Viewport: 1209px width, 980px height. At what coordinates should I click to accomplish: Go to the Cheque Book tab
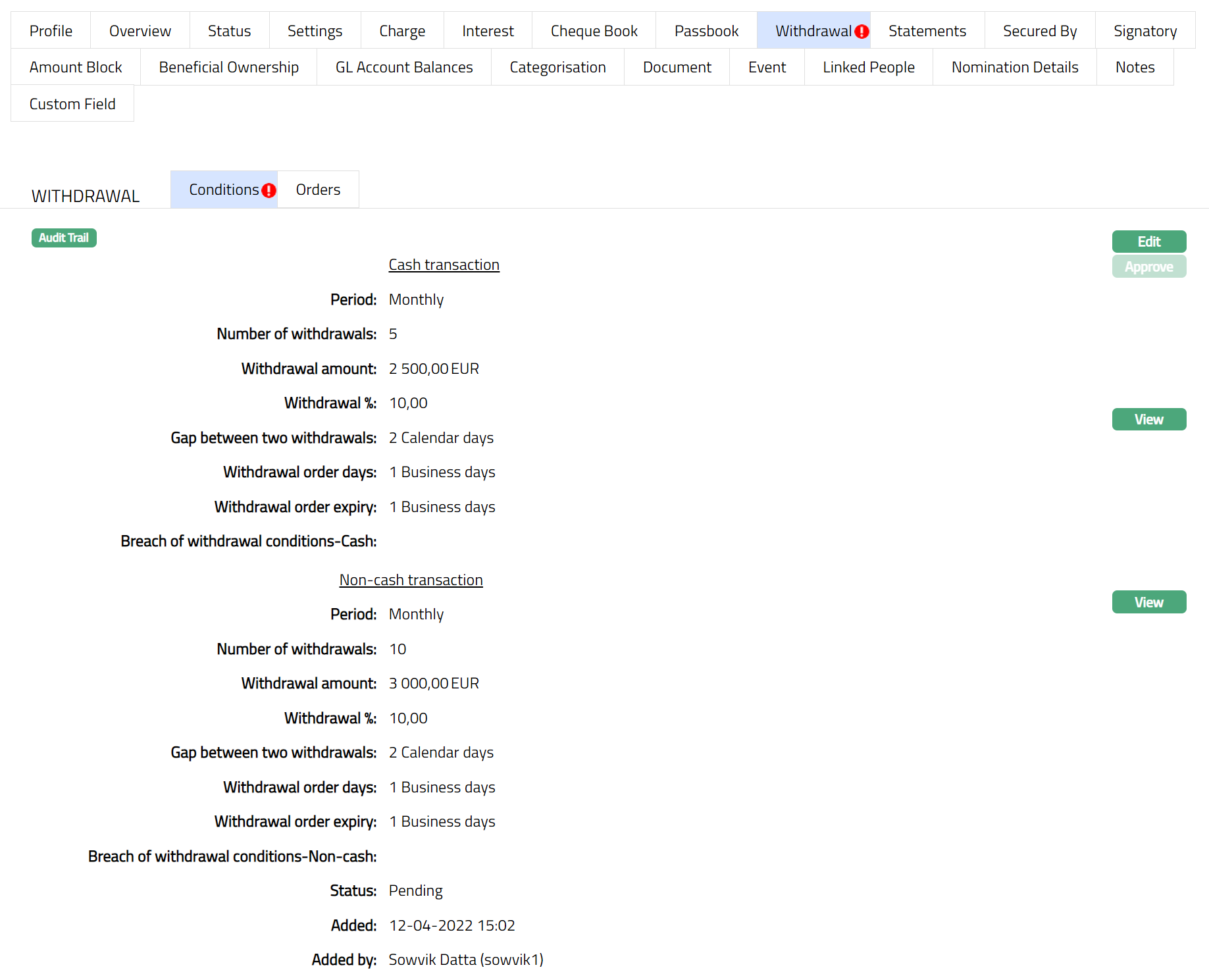[594, 31]
